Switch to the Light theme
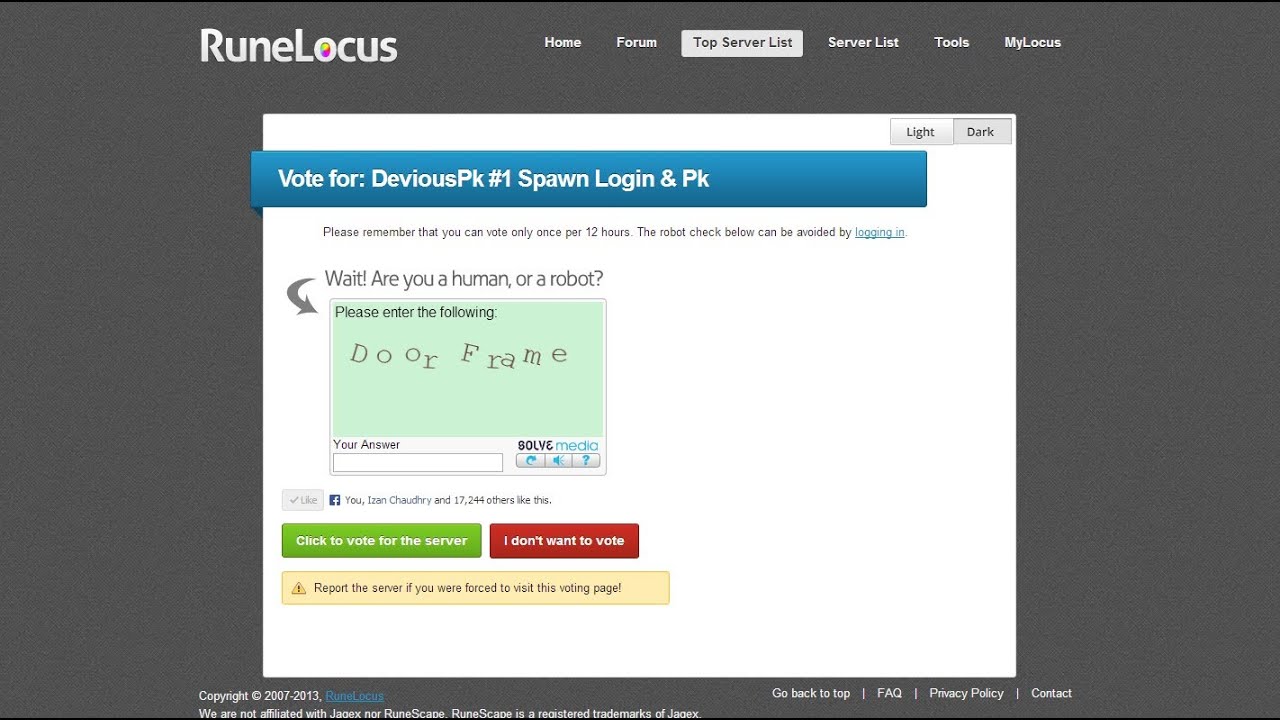Viewport: 1280px width, 720px height. point(921,132)
